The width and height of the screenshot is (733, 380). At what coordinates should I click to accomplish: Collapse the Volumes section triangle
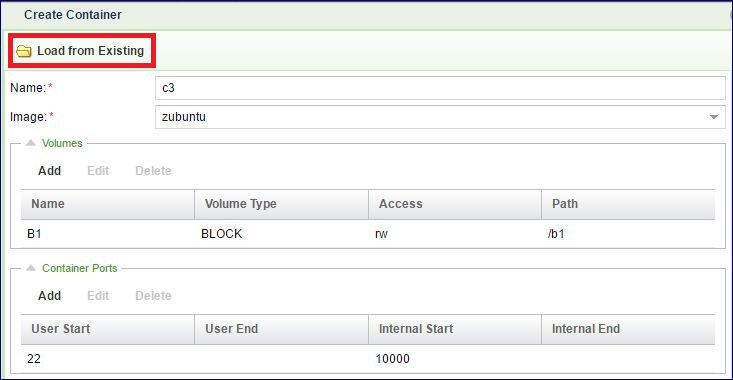[31, 143]
